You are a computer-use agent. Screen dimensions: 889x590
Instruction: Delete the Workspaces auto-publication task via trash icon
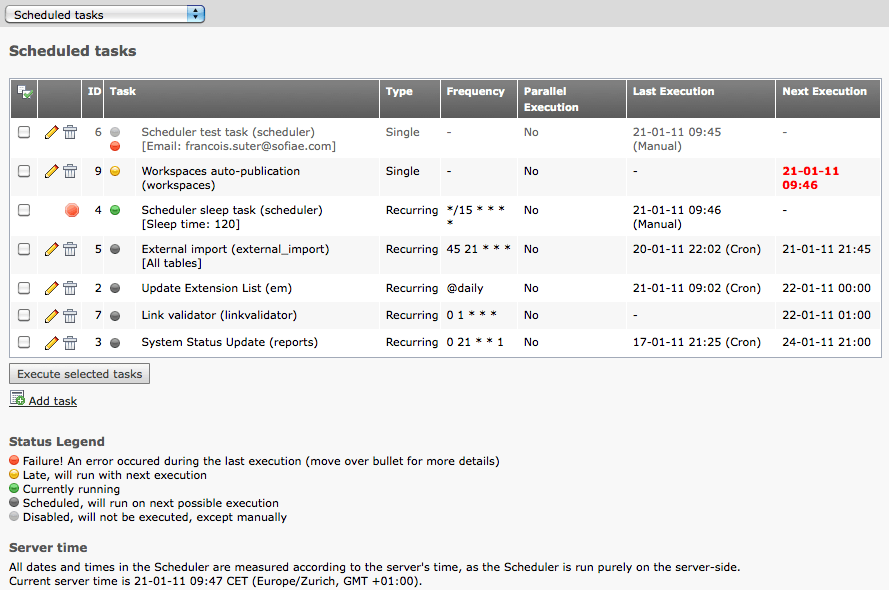tap(70, 171)
